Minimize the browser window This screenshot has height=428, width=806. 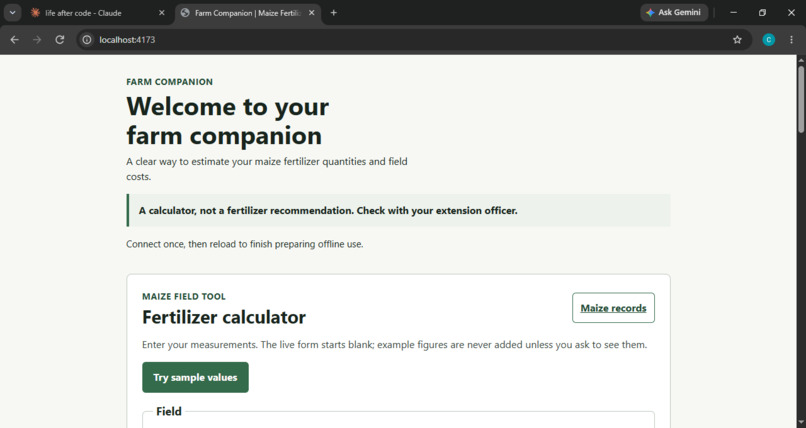pyautogui.click(x=734, y=13)
